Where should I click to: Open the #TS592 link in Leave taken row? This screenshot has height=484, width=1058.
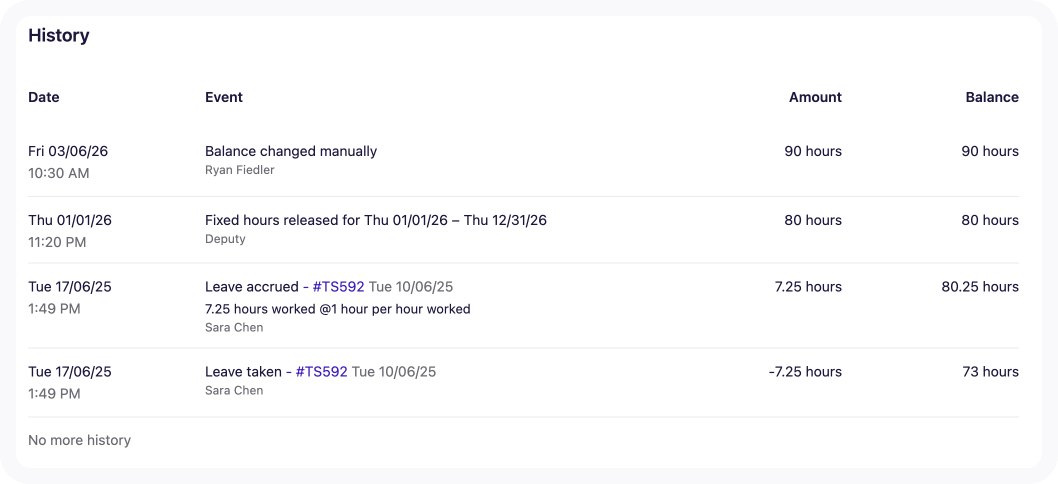click(x=321, y=372)
